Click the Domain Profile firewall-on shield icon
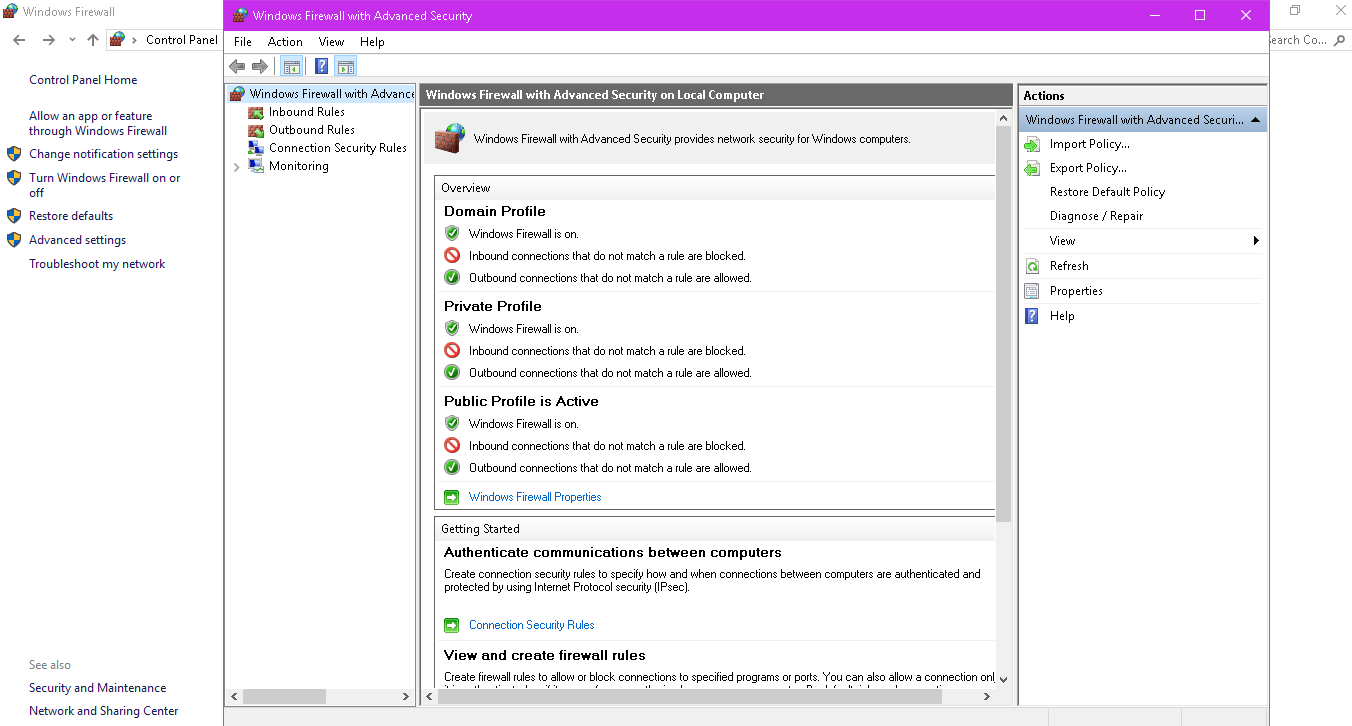The height and width of the screenshot is (726, 1352). (x=452, y=233)
